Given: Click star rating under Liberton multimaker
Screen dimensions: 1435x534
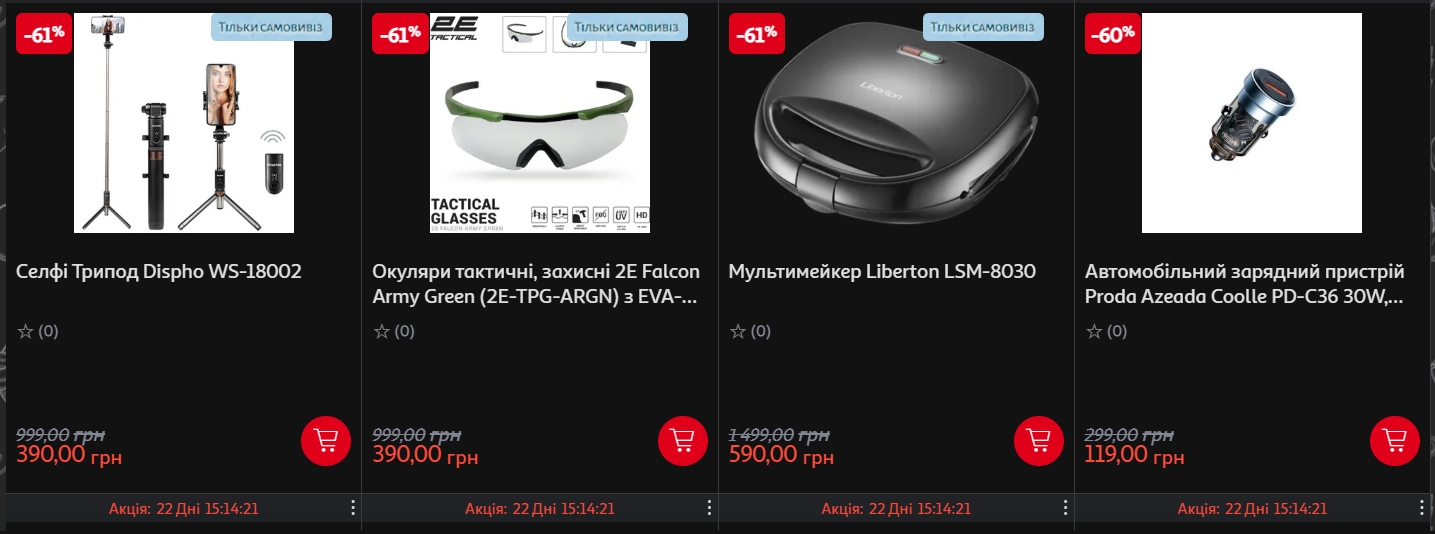Looking at the screenshot, I should click(x=737, y=331).
